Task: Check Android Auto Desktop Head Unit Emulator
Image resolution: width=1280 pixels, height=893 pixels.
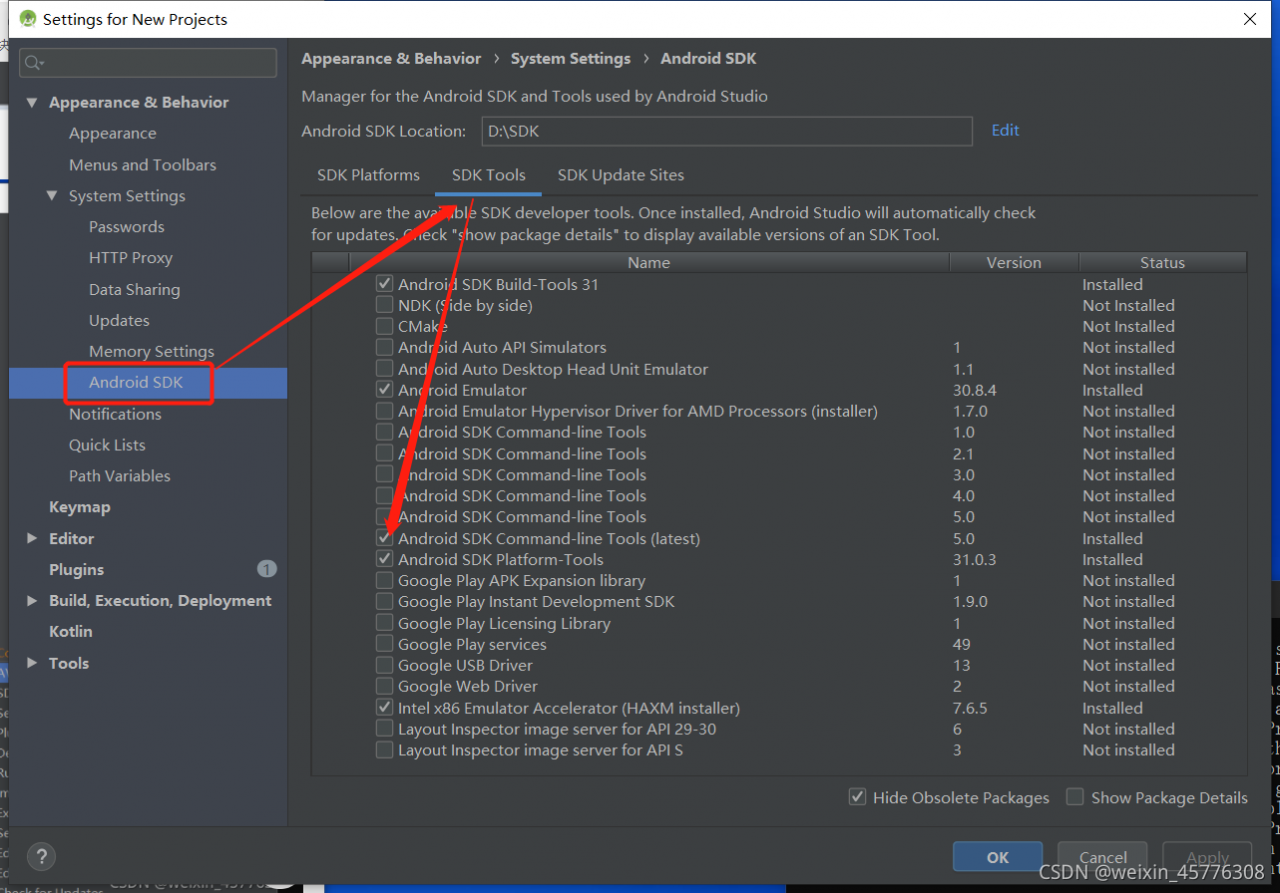Action: pyautogui.click(x=384, y=369)
